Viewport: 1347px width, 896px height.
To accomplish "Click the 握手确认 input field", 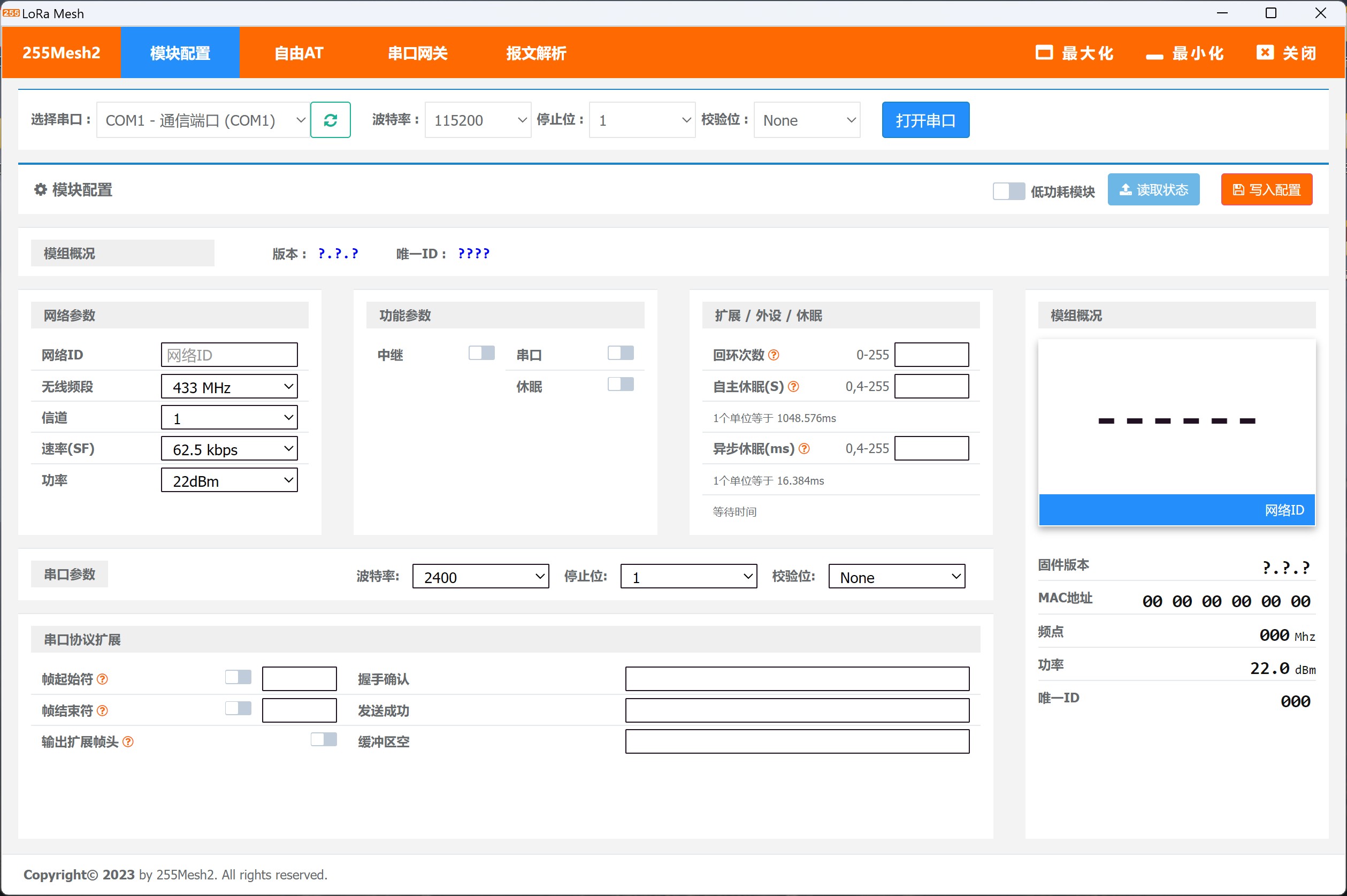I will coord(797,679).
